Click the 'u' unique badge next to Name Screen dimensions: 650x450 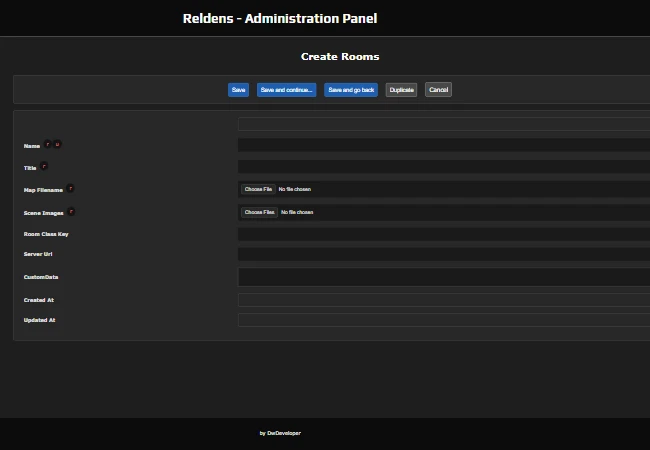tap(57, 144)
